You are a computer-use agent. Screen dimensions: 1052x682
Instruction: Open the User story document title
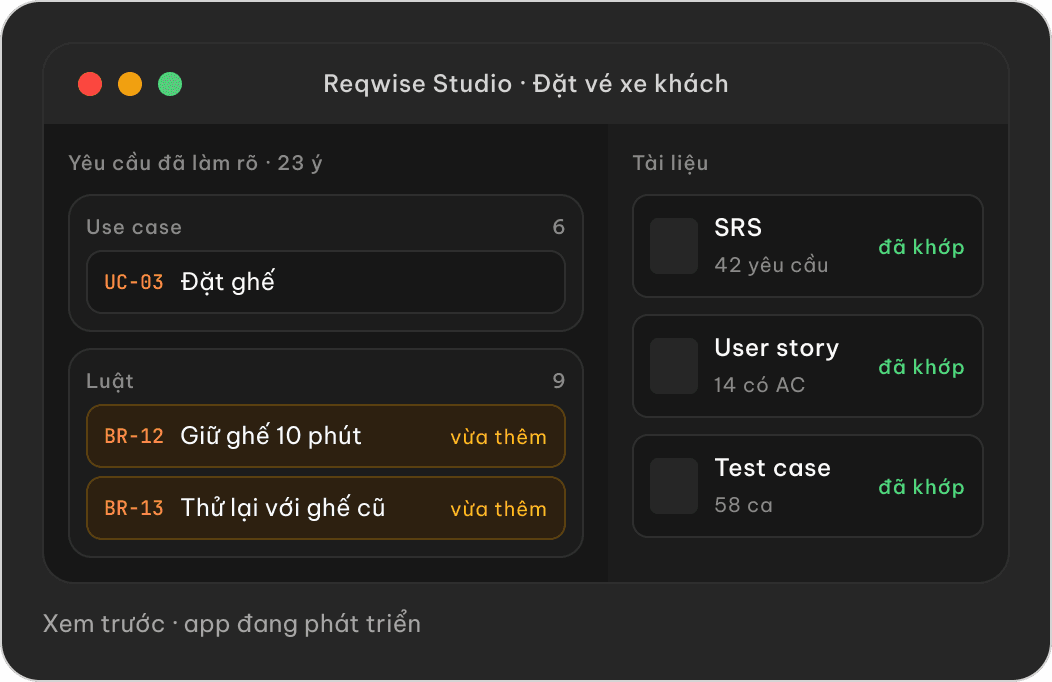coord(776,347)
